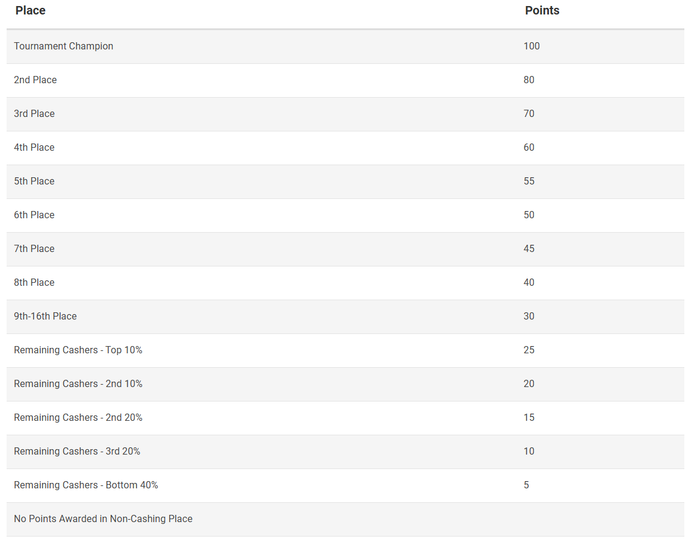Select the 7th Place row label
Viewport: 700px width, 542px height.
[x=35, y=249]
